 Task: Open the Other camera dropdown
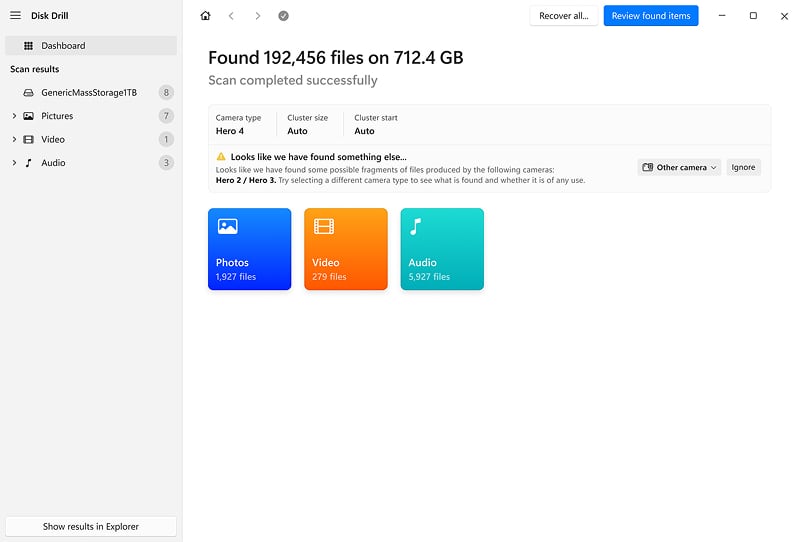(x=679, y=167)
